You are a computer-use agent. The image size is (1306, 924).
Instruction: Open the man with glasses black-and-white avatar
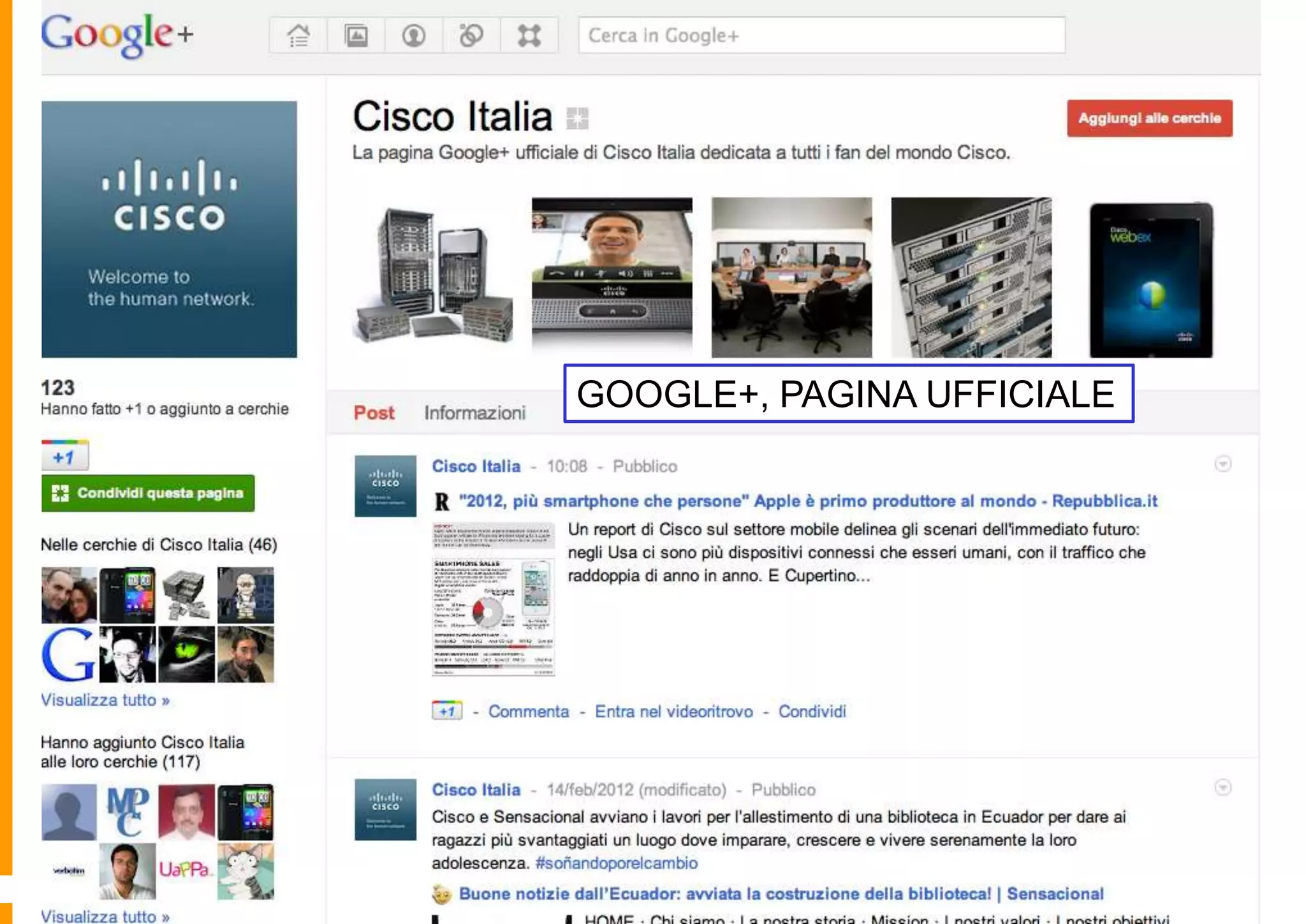click(128, 654)
